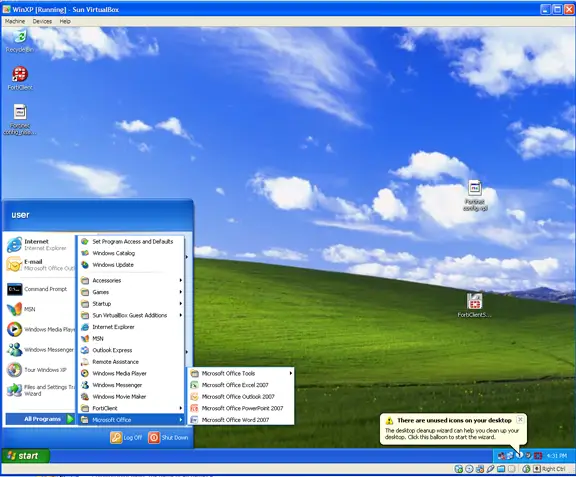The height and width of the screenshot is (477, 576).
Task: Open Windows Catalog entry
Action: [x=132, y=253]
